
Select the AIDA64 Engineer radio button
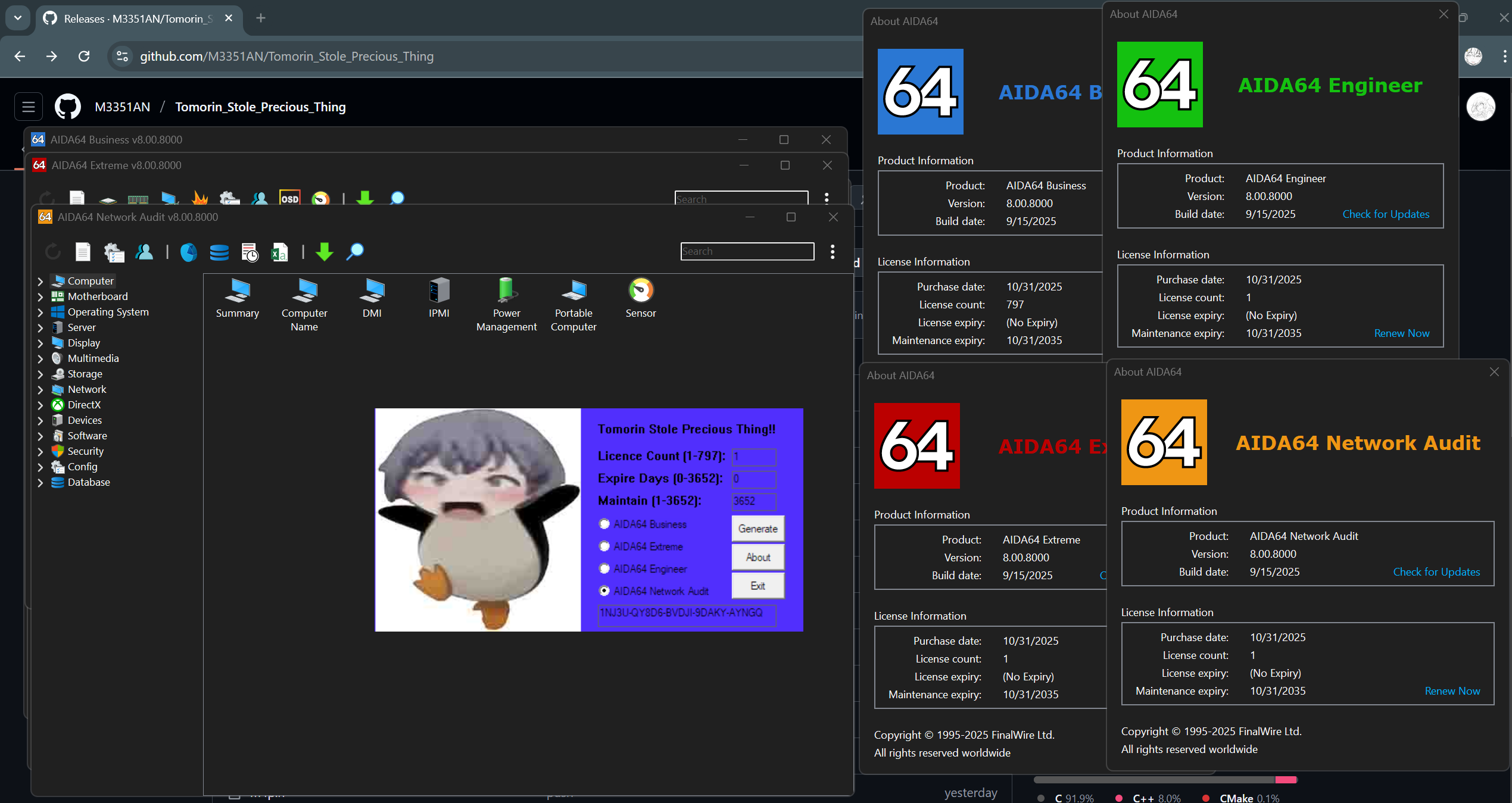click(x=604, y=568)
